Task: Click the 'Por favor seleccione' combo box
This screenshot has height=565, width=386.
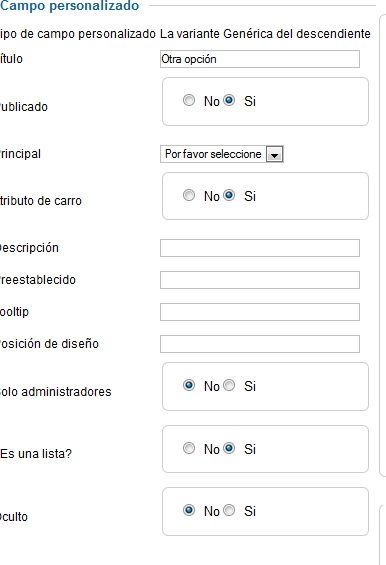Action: [x=222, y=154]
